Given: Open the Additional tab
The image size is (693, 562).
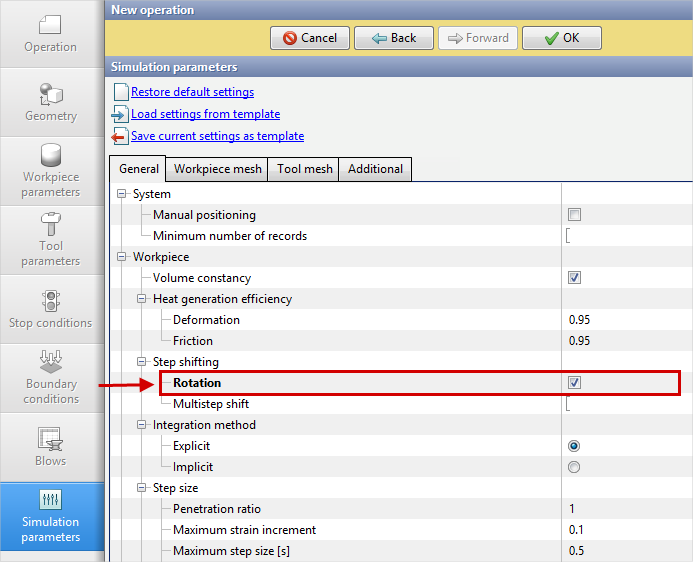Looking at the screenshot, I should click(375, 169).
